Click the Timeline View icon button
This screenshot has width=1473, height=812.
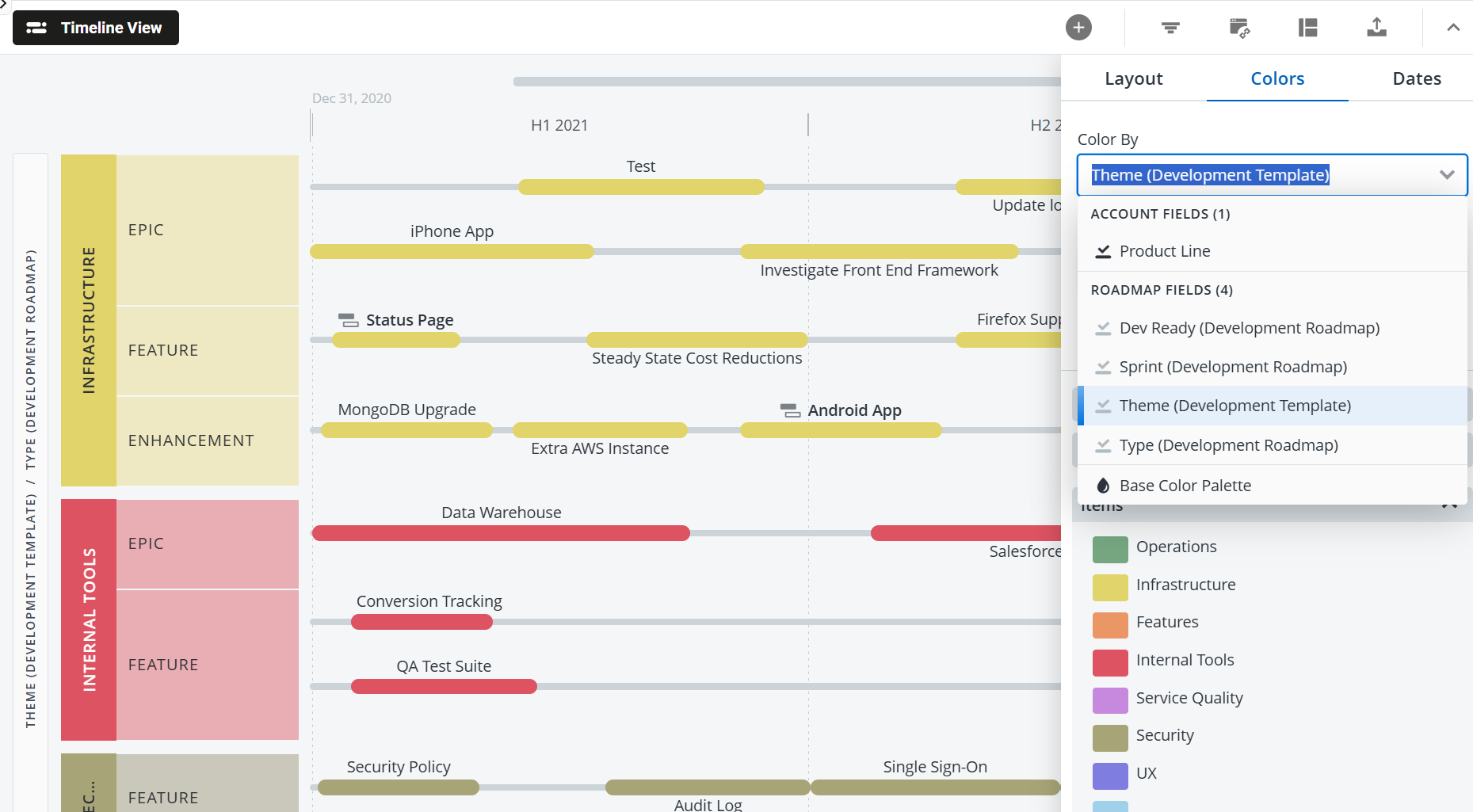tap(36, 27)
